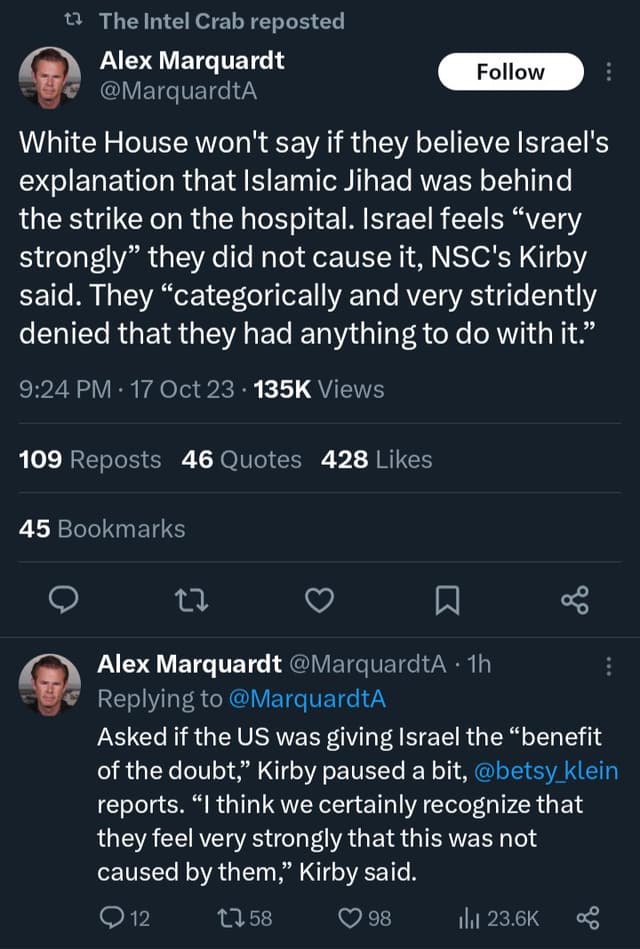Follow Alex Marquardt
The height and width of the screenshot is (949, 640).
point(510,71)
